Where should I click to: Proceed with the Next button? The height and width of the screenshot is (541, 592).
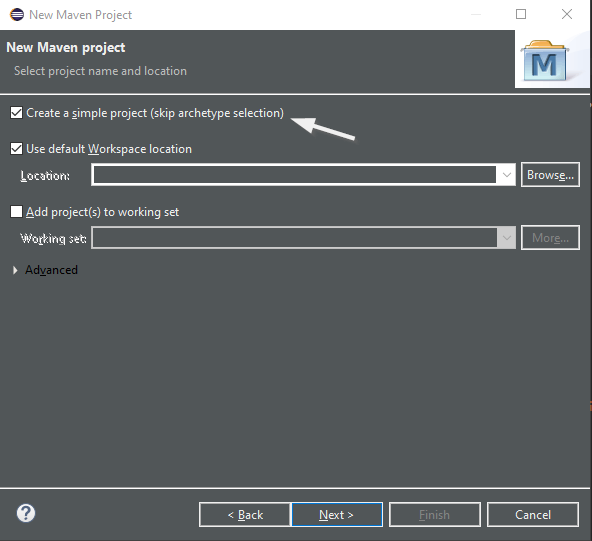pos(337,515)
